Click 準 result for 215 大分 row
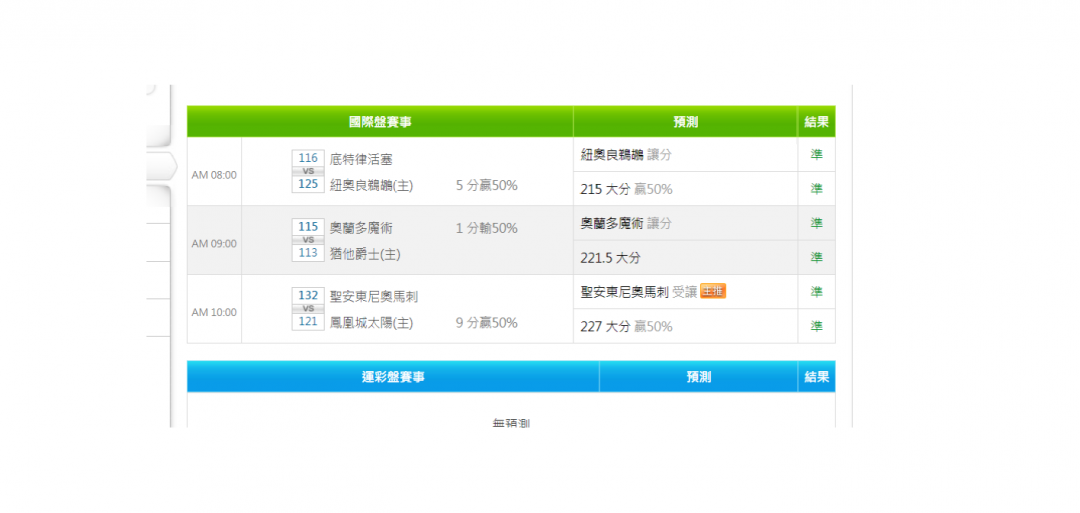This screenshot has height=513, width=1080. (816, 189)
